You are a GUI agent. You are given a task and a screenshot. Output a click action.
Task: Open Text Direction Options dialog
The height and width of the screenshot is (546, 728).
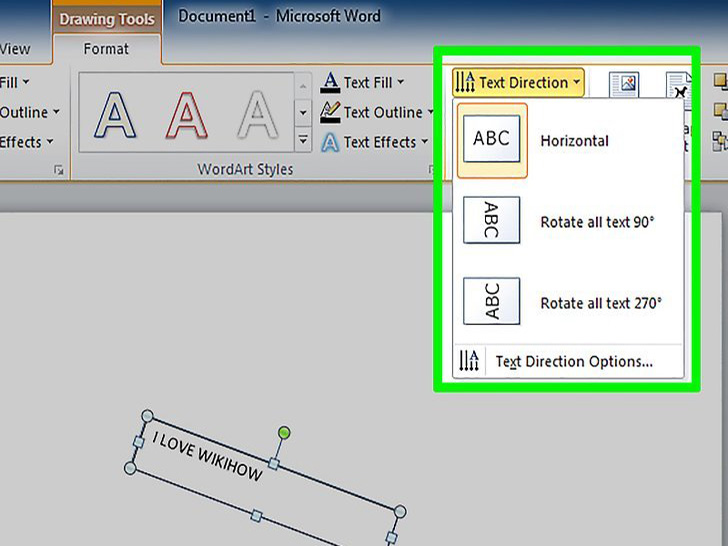(x=568, y=361)
